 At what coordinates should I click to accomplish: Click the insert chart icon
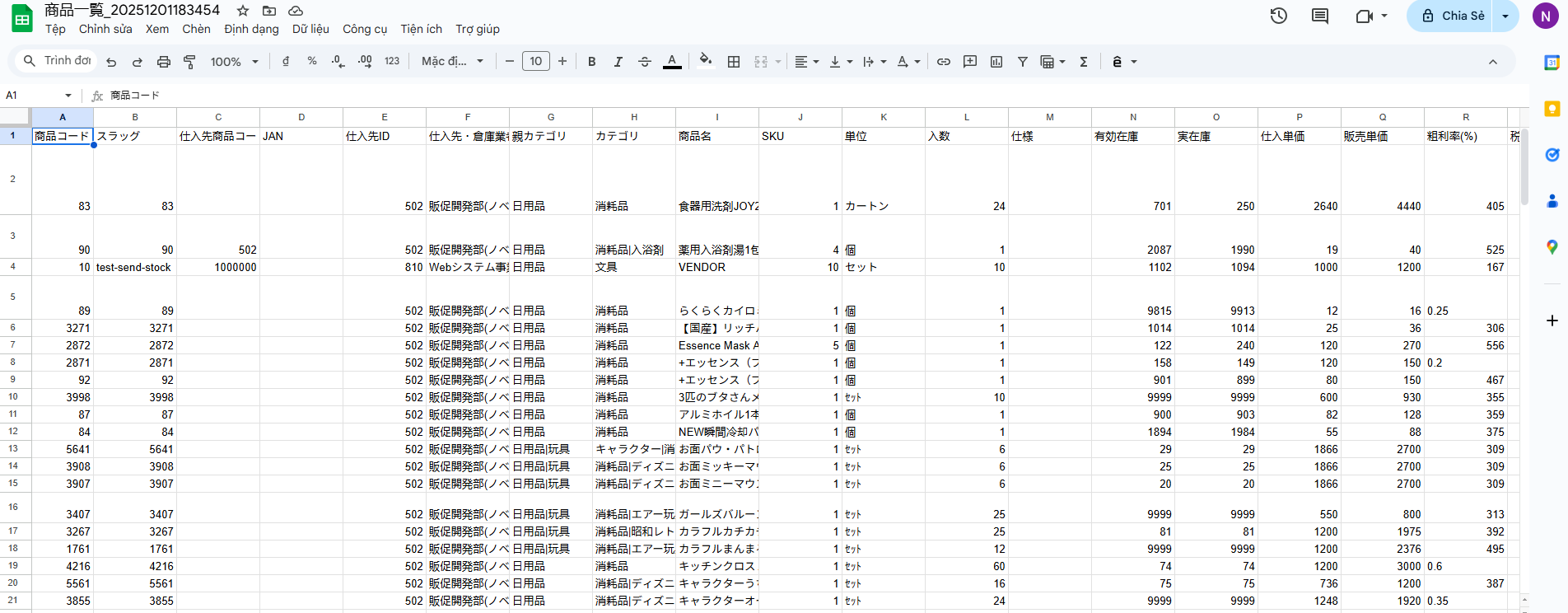996,62
